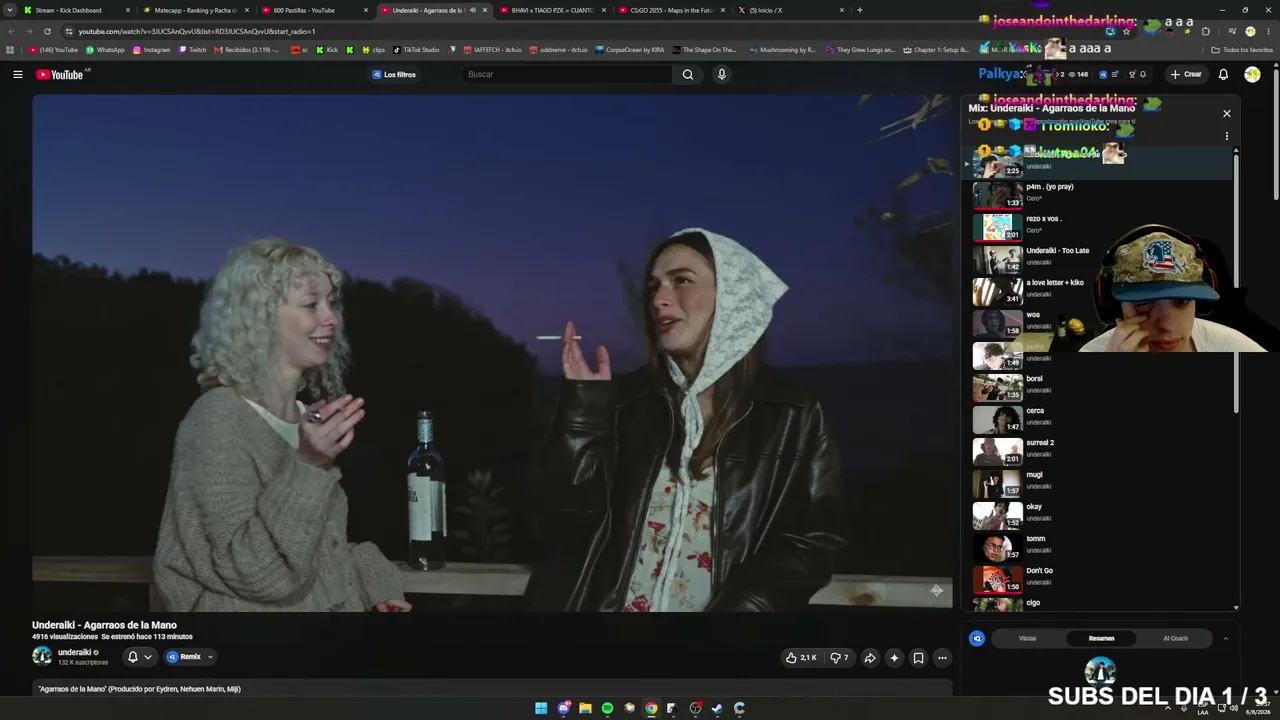Screen dimensions: 1280x720
Task: Like the video with thumbs up
Action: pos(801,658)
